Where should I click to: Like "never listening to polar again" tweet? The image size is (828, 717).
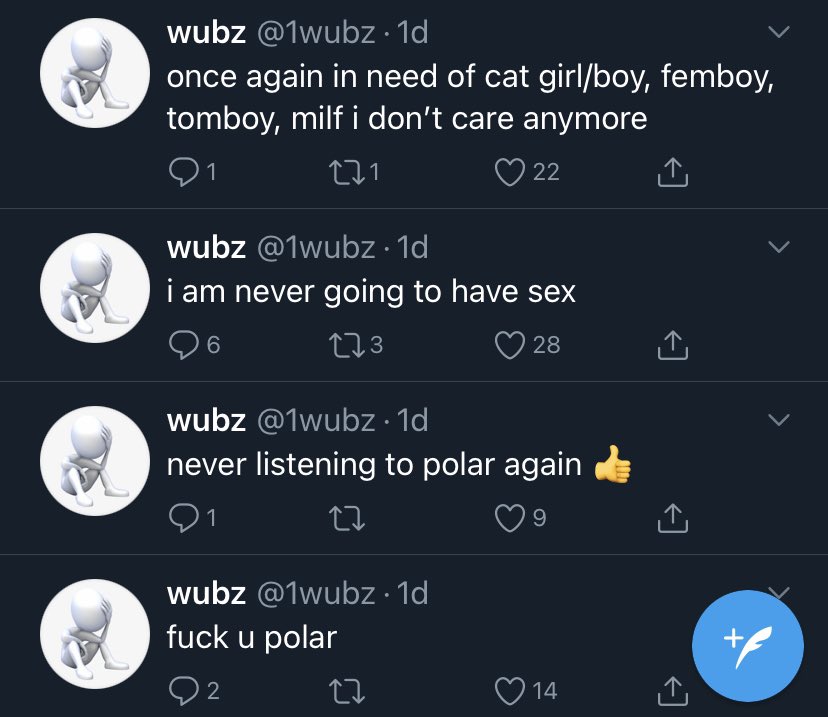(510, 517)
